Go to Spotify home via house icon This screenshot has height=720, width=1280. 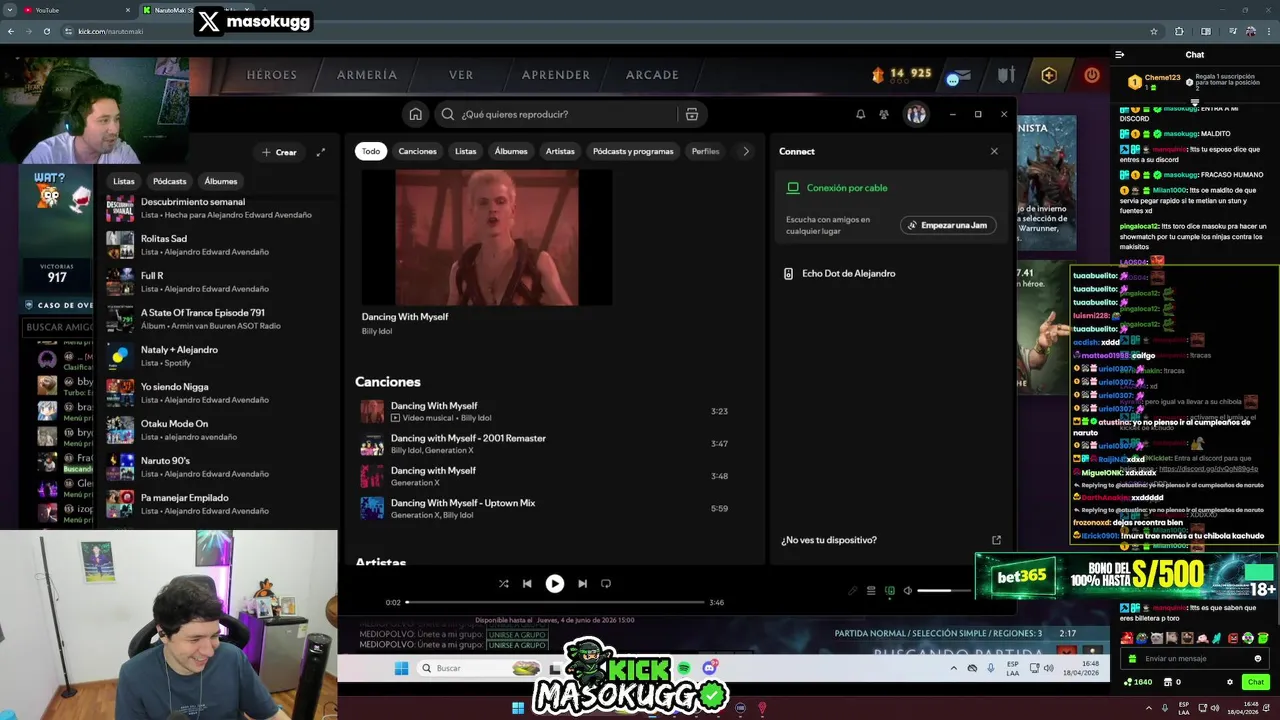(x=415, y=114)
